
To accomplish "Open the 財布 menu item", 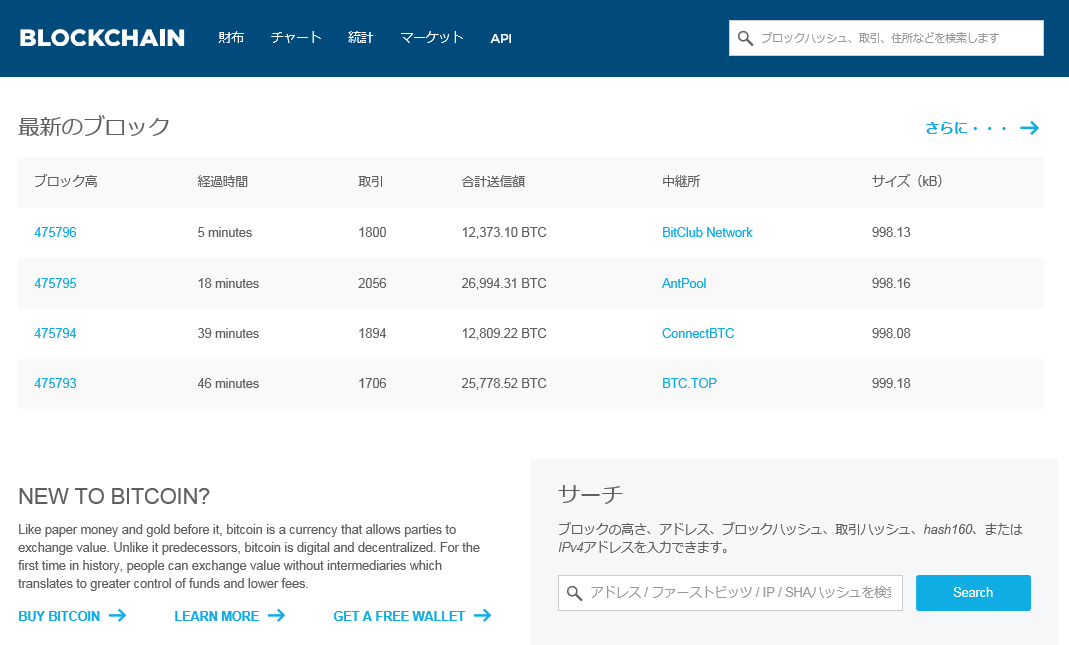I will (x=231, y=38).
